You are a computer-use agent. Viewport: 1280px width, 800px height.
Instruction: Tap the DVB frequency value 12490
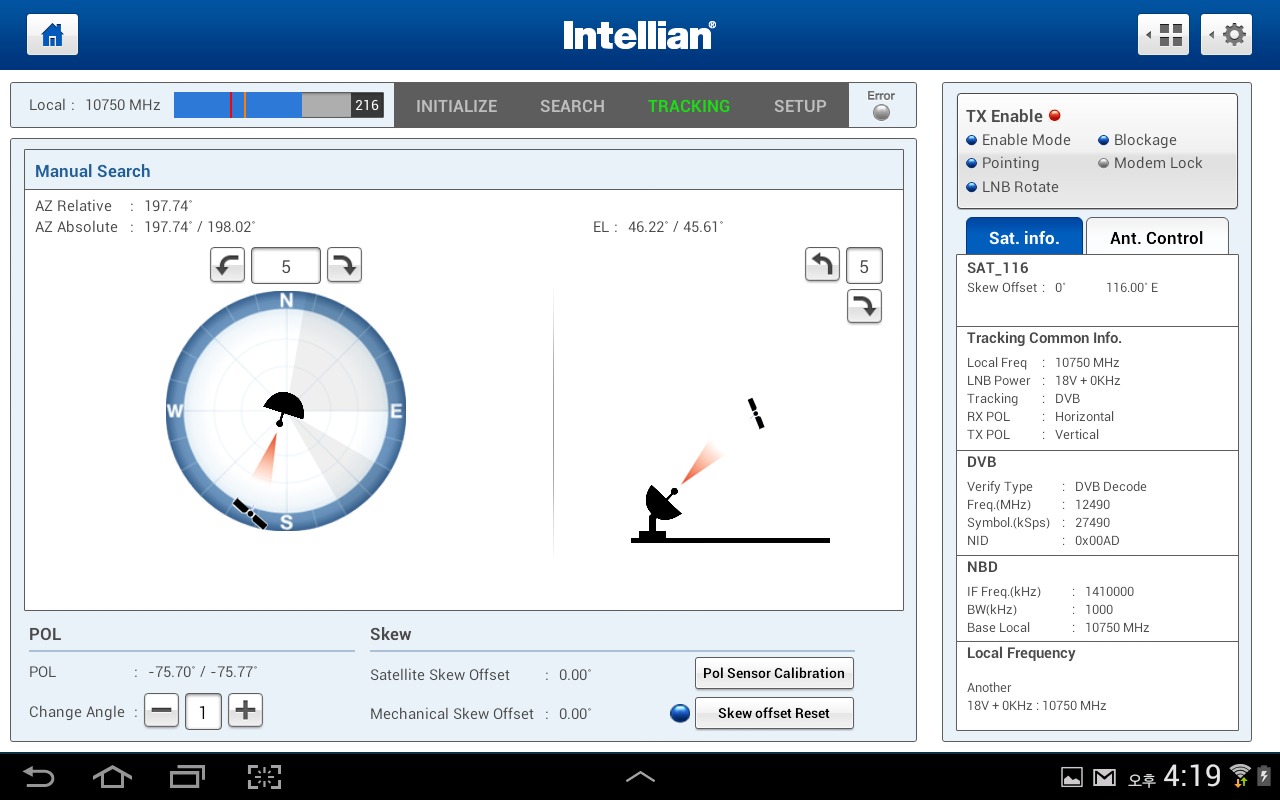click(1092, 505)
